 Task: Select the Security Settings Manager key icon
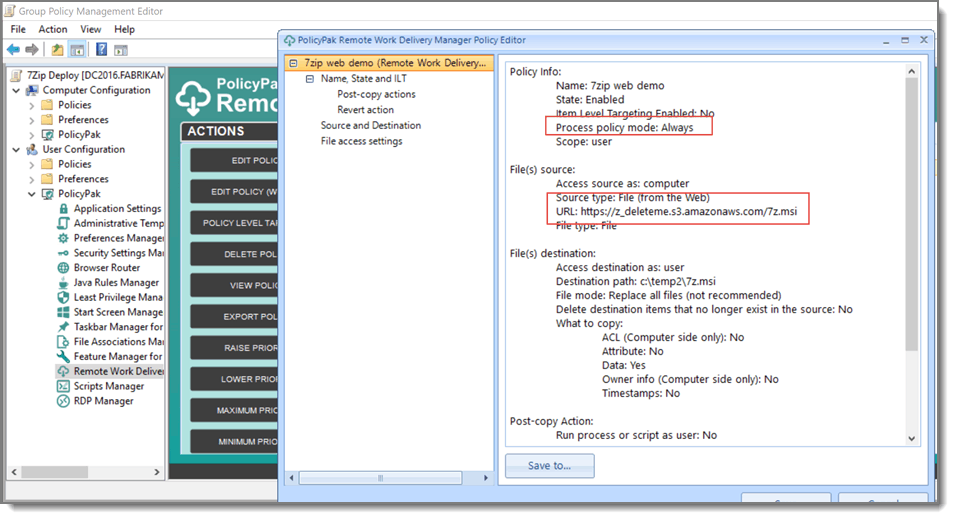(x=63, y=253)
